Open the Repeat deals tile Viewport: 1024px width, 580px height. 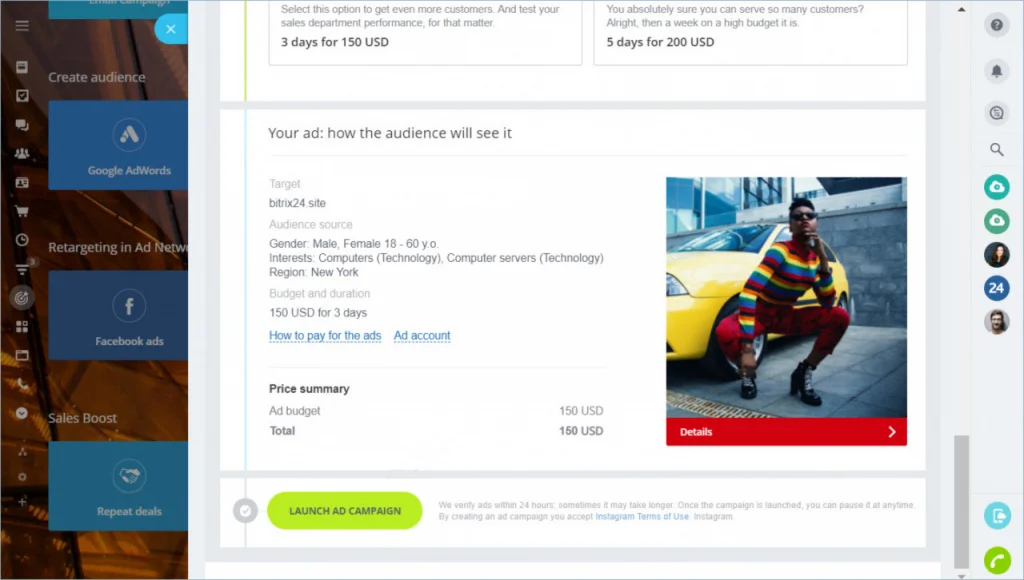pos(128,486)
